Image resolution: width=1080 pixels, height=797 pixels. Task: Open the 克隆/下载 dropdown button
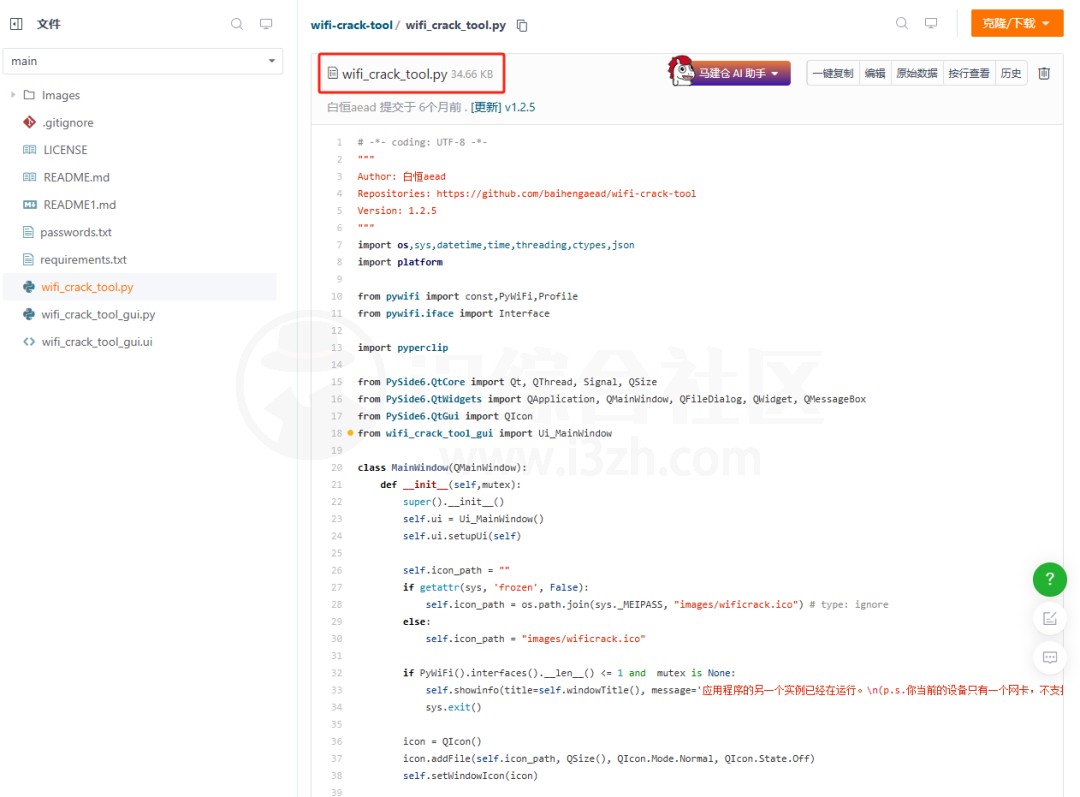click(1017, 23)
